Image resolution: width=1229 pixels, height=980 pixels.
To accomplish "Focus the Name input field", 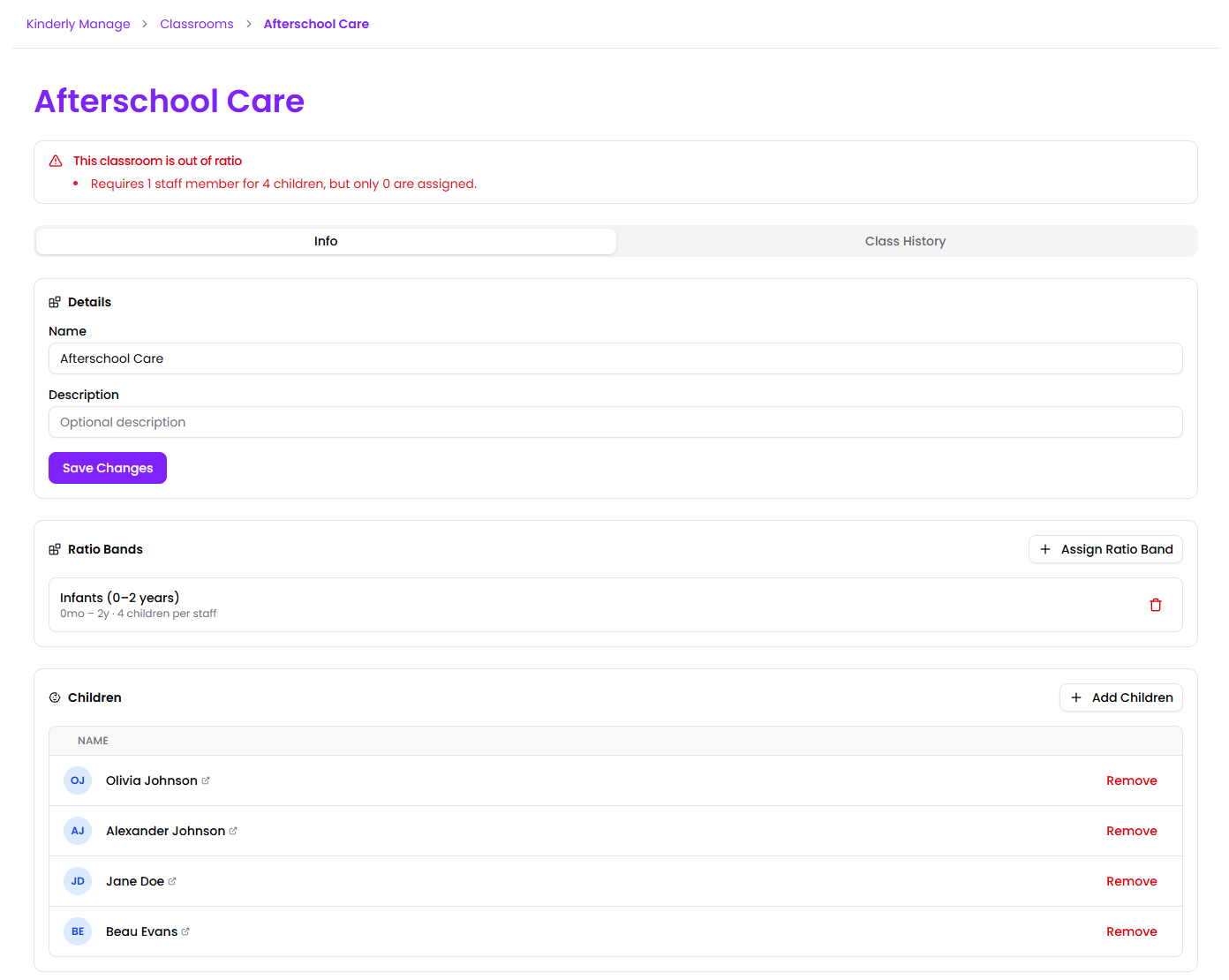I will [615, 358].
